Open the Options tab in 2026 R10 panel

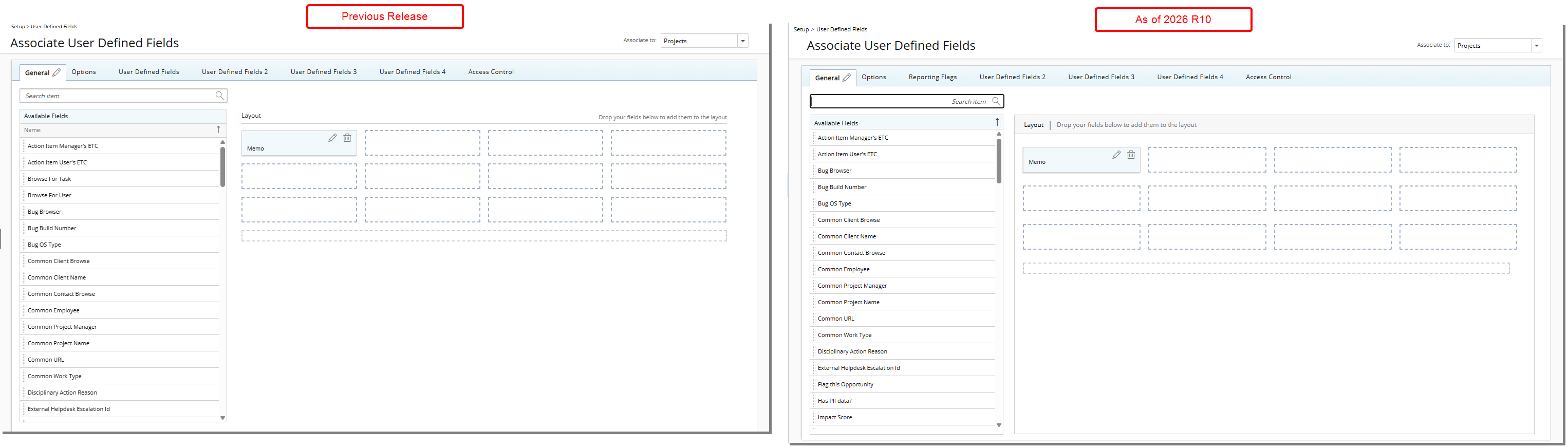coord(873,77)
